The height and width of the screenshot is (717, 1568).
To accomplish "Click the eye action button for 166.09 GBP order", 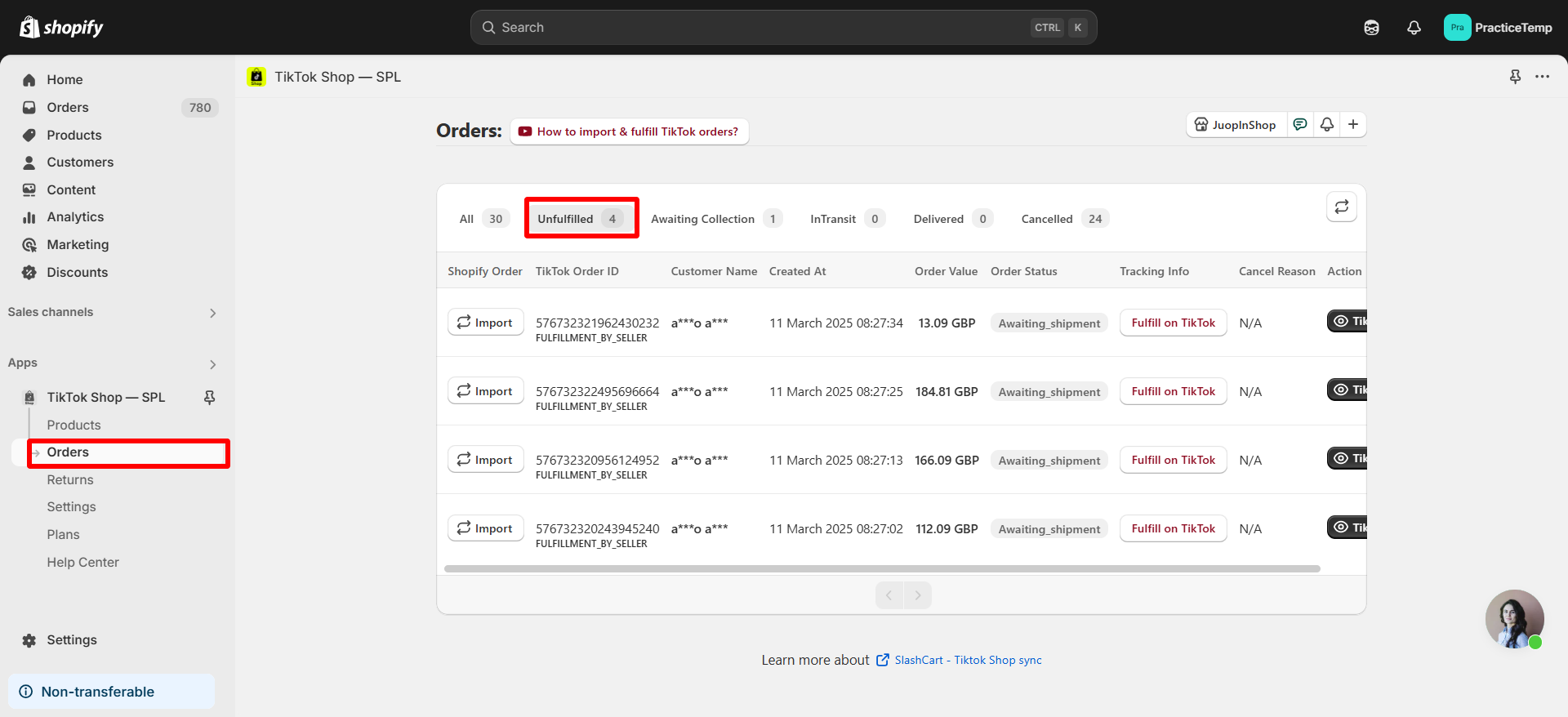I will tap(1347, 459).
